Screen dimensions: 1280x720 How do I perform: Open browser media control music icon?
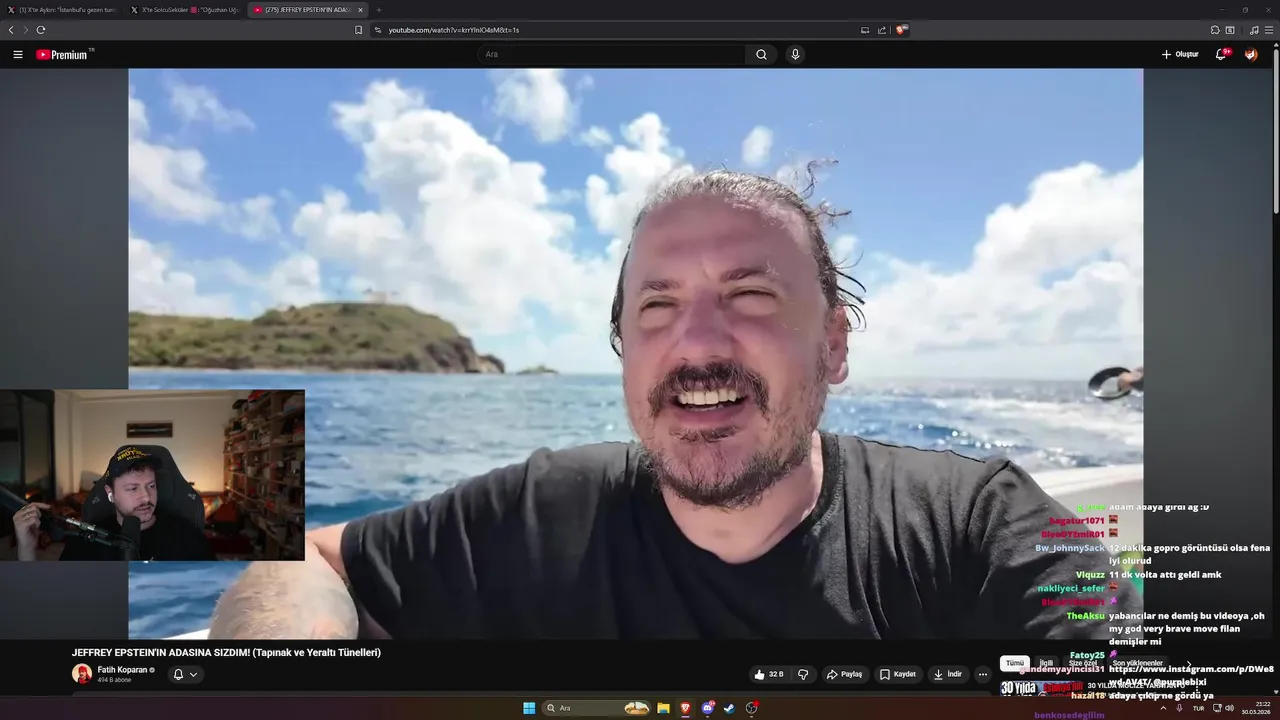click(1254, 30)
